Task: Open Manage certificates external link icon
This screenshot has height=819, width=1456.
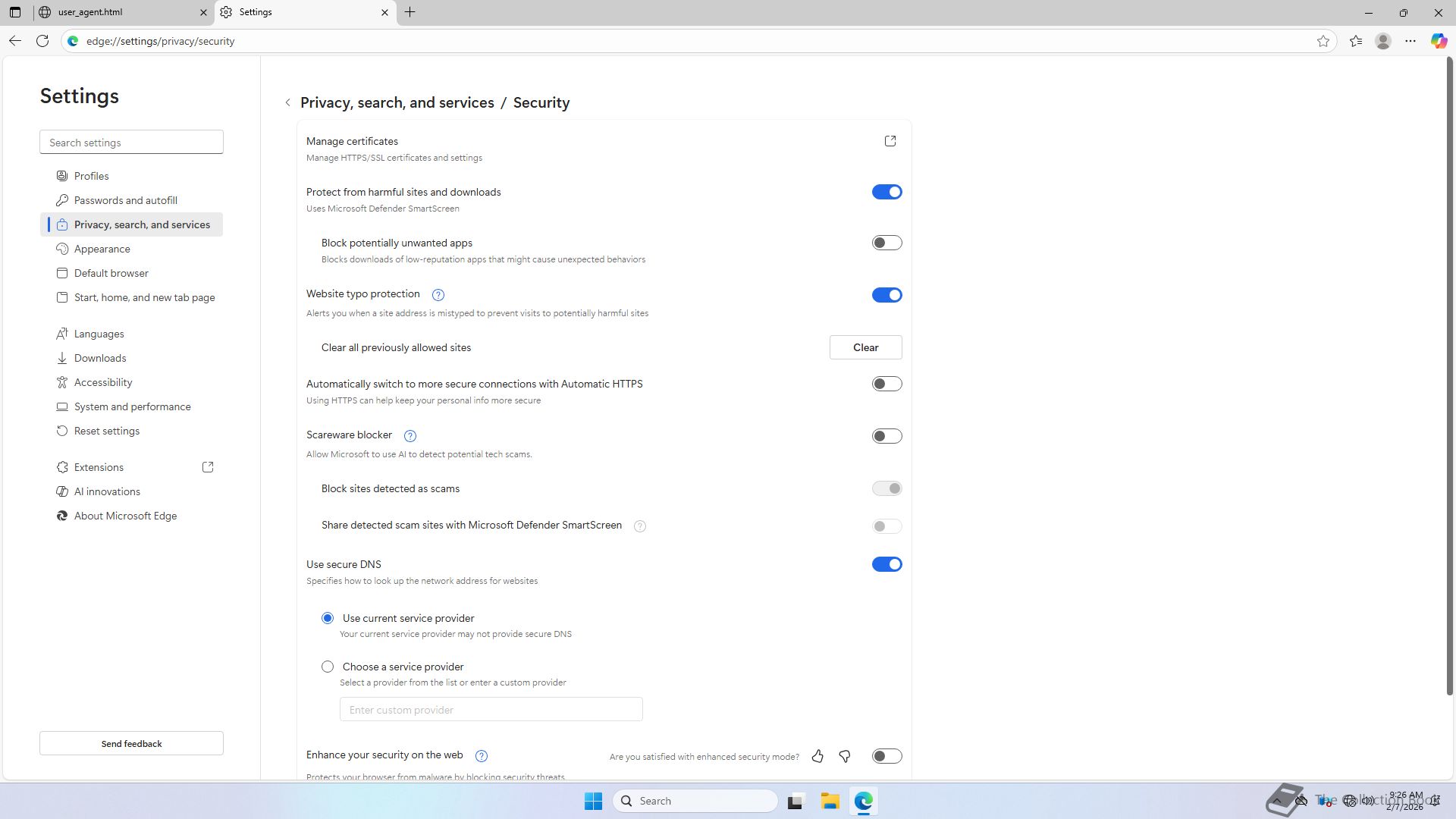Action: click(890, 141)
